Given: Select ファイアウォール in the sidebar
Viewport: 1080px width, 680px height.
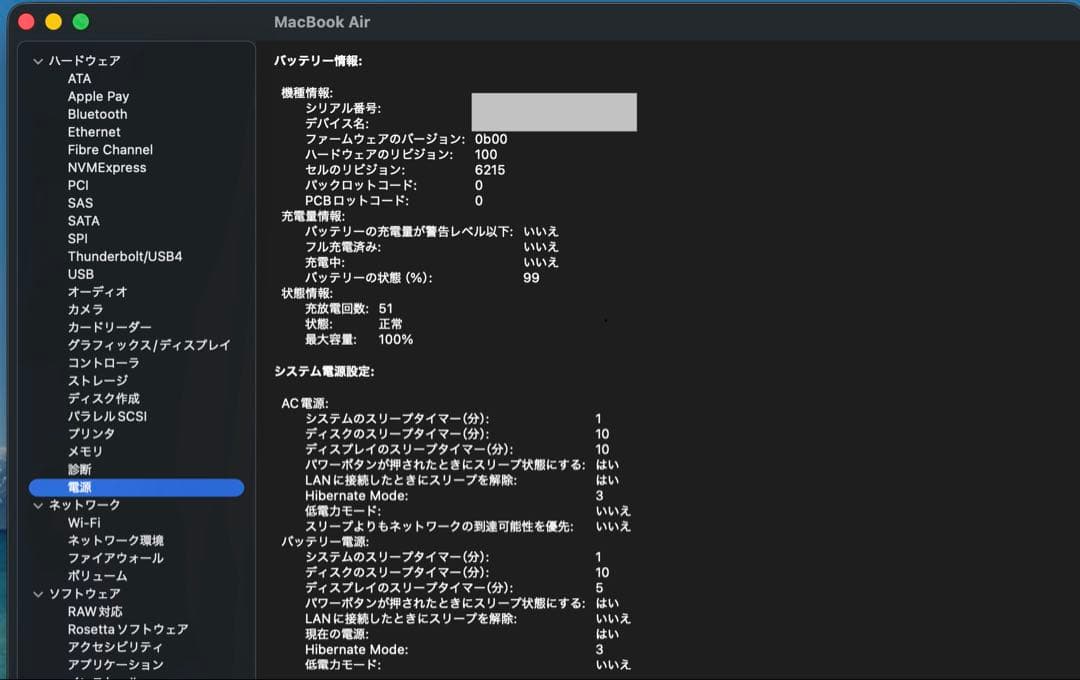Looking at the screenshot, I should pyautogui.click(x=115, y=558).
